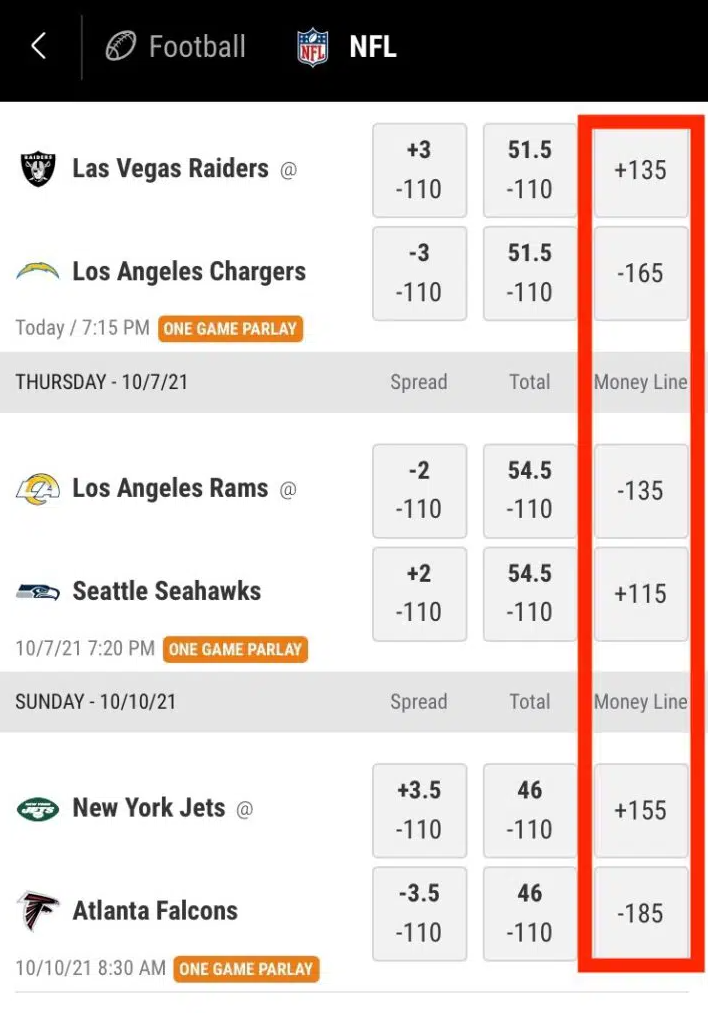
Task: Tap the back arrow icon
Action: (x=38, y=47)
